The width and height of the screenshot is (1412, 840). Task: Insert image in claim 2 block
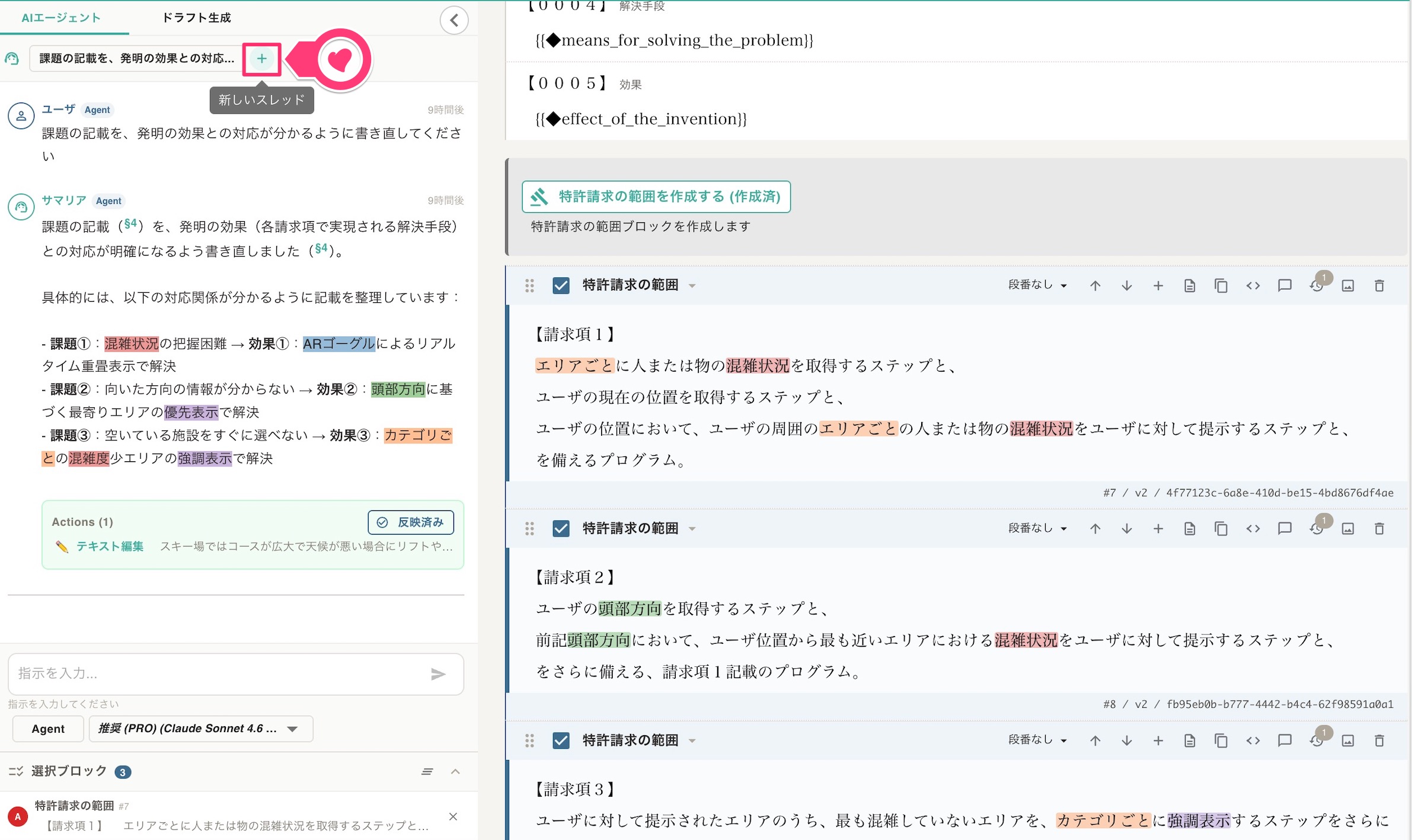(x=1347, y=529)
